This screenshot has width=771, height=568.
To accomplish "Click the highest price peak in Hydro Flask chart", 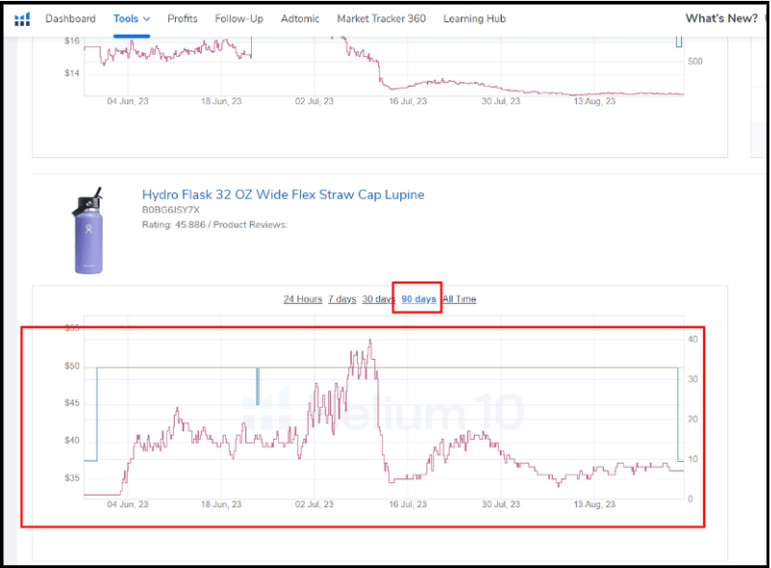I will coord(370,341).
